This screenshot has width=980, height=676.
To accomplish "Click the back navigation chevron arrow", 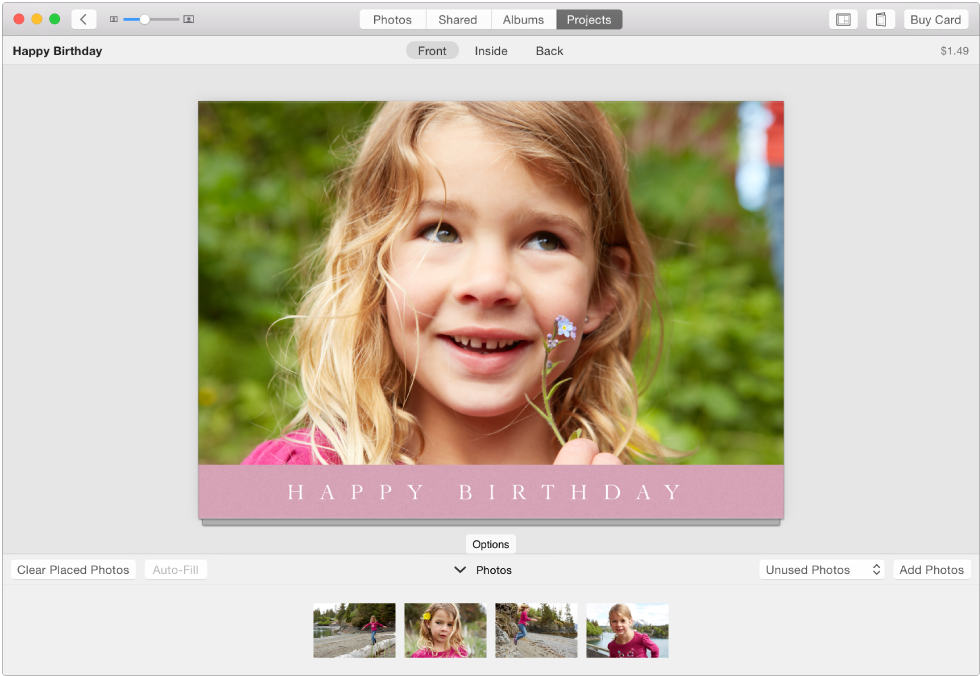I will tap(83, 19).
